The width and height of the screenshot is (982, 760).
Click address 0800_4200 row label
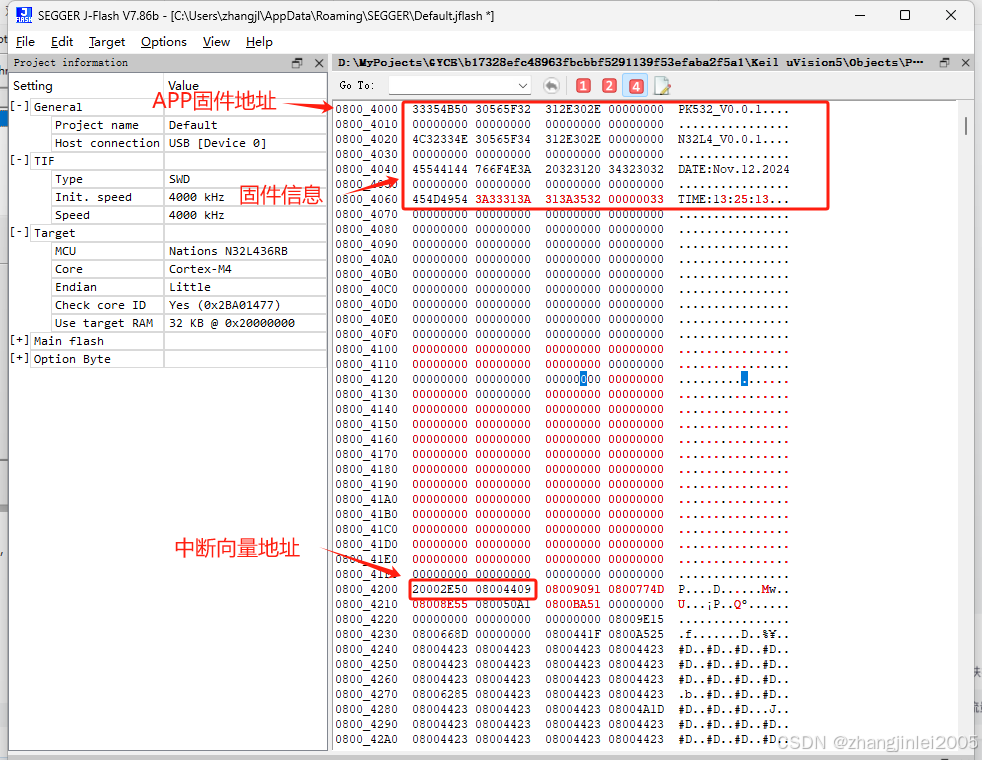[x=366, y=589]
